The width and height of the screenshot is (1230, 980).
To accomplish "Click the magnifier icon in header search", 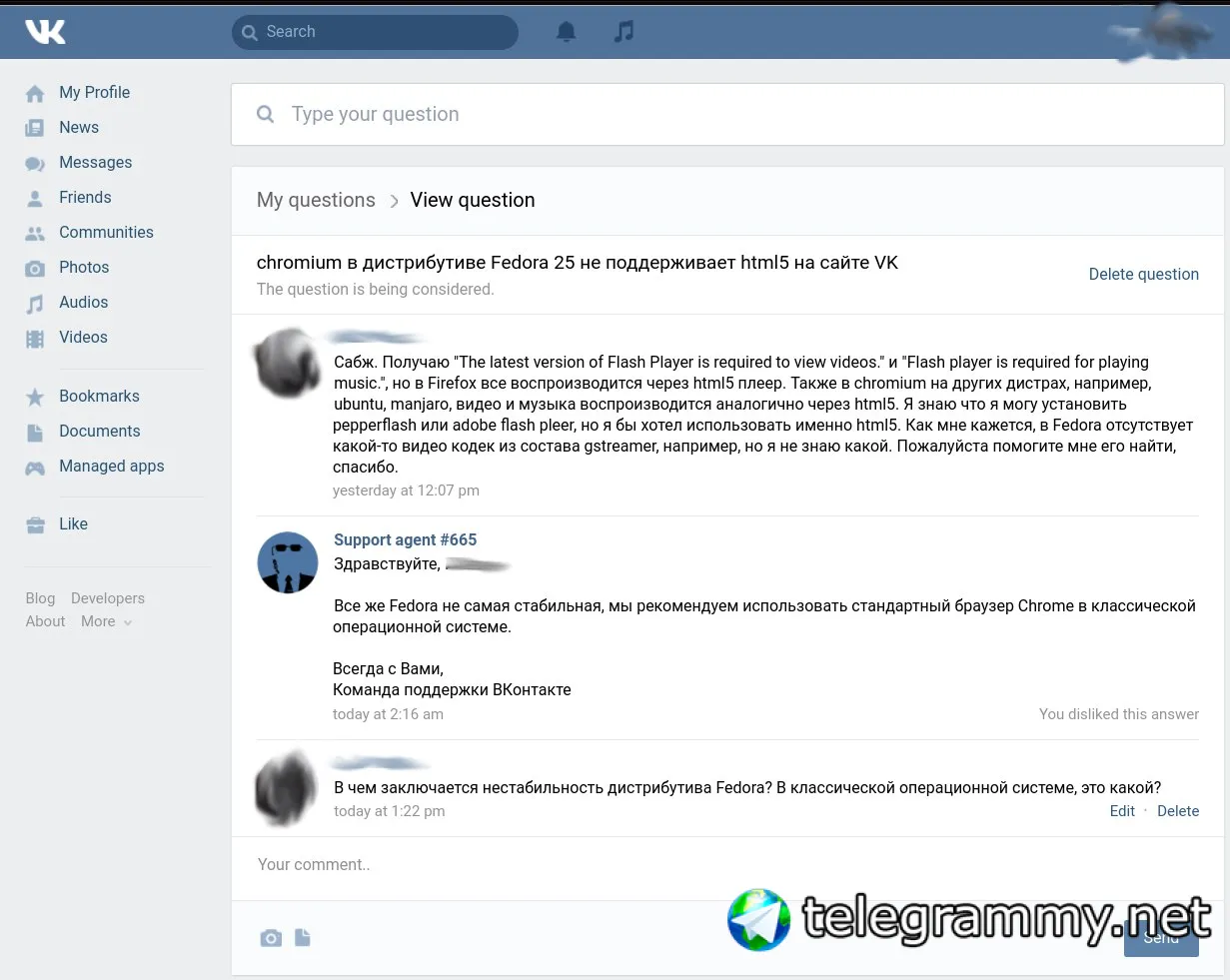I will [x=250, y=32].
